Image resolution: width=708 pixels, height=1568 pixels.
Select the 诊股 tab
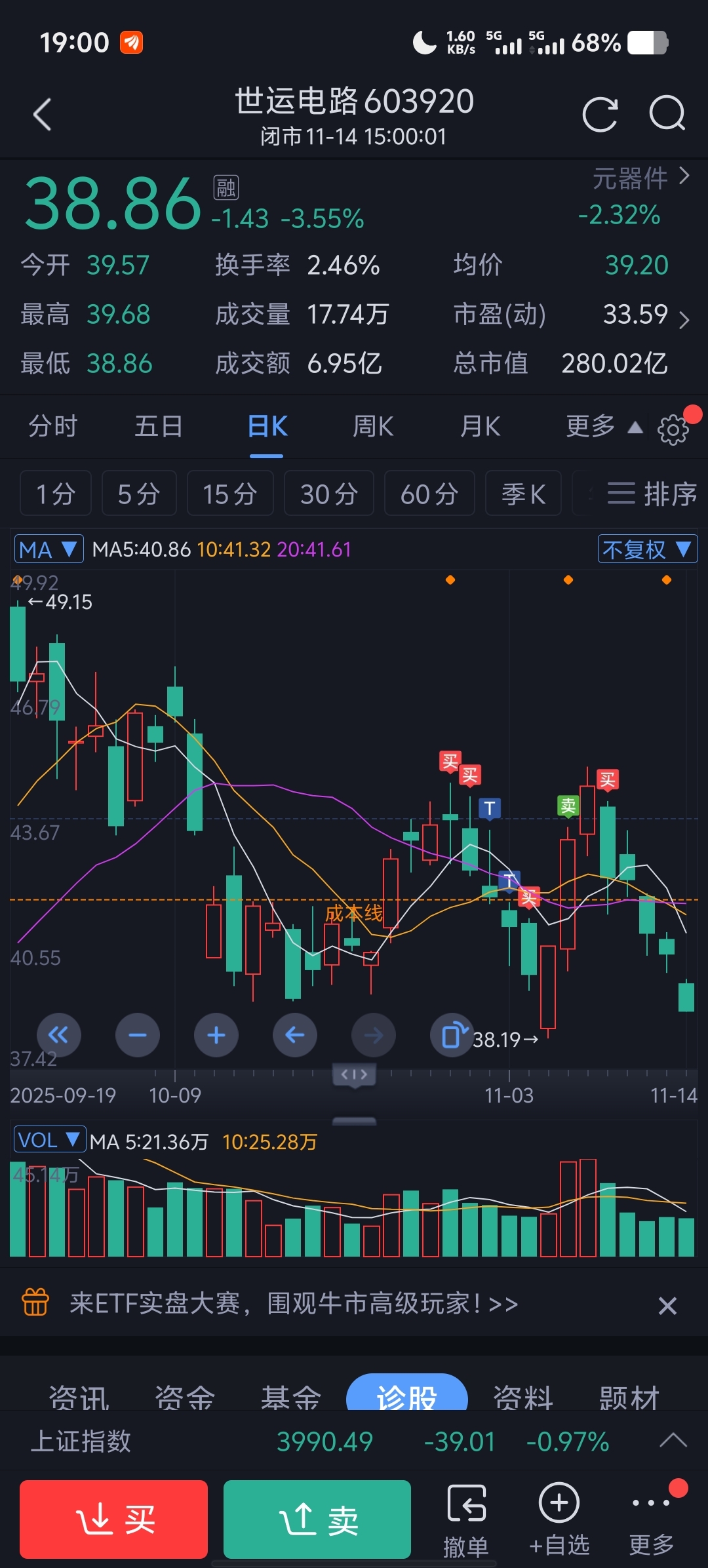407,1392
